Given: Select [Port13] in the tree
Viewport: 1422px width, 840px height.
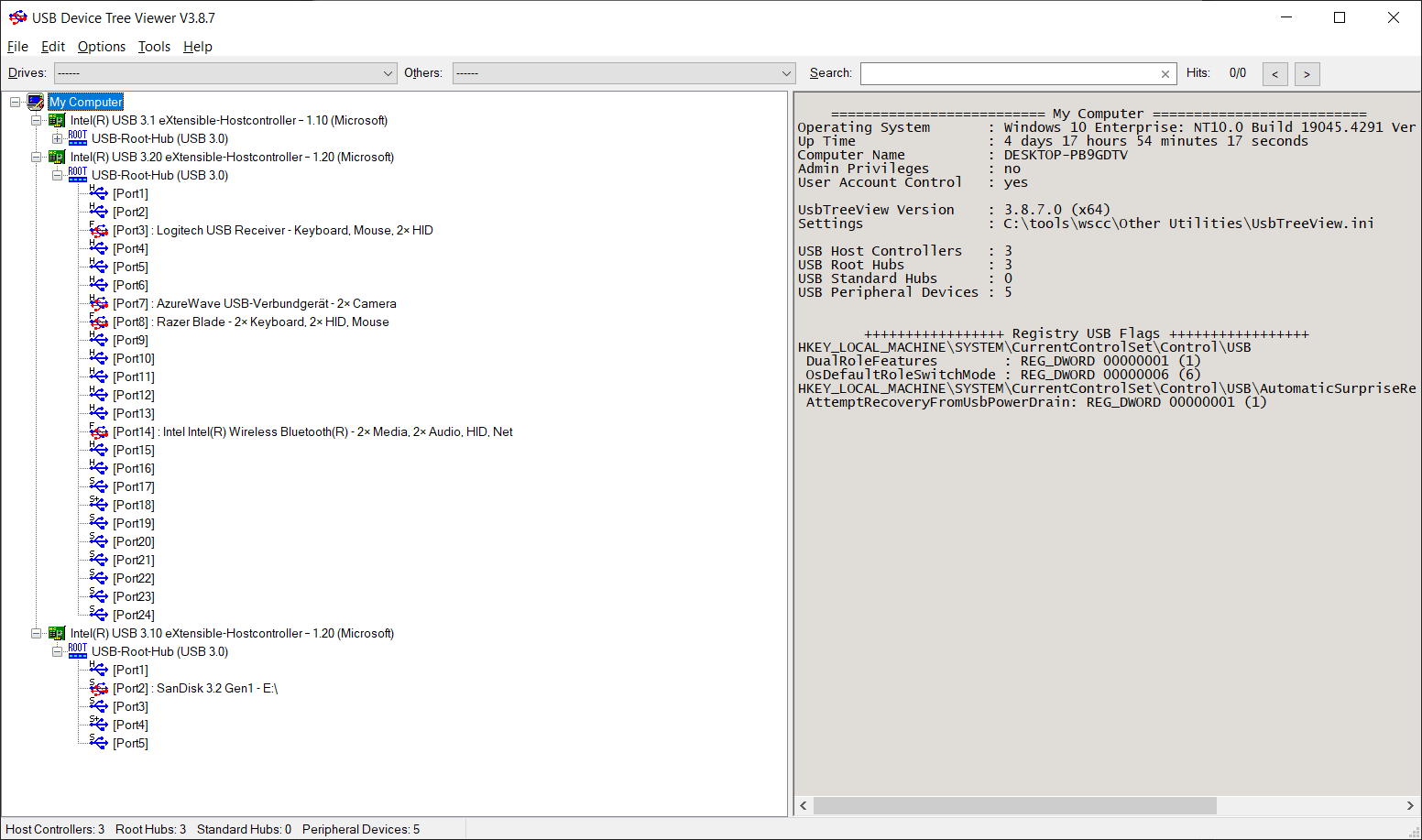Looking at the screenshot, I should [134, 413].
